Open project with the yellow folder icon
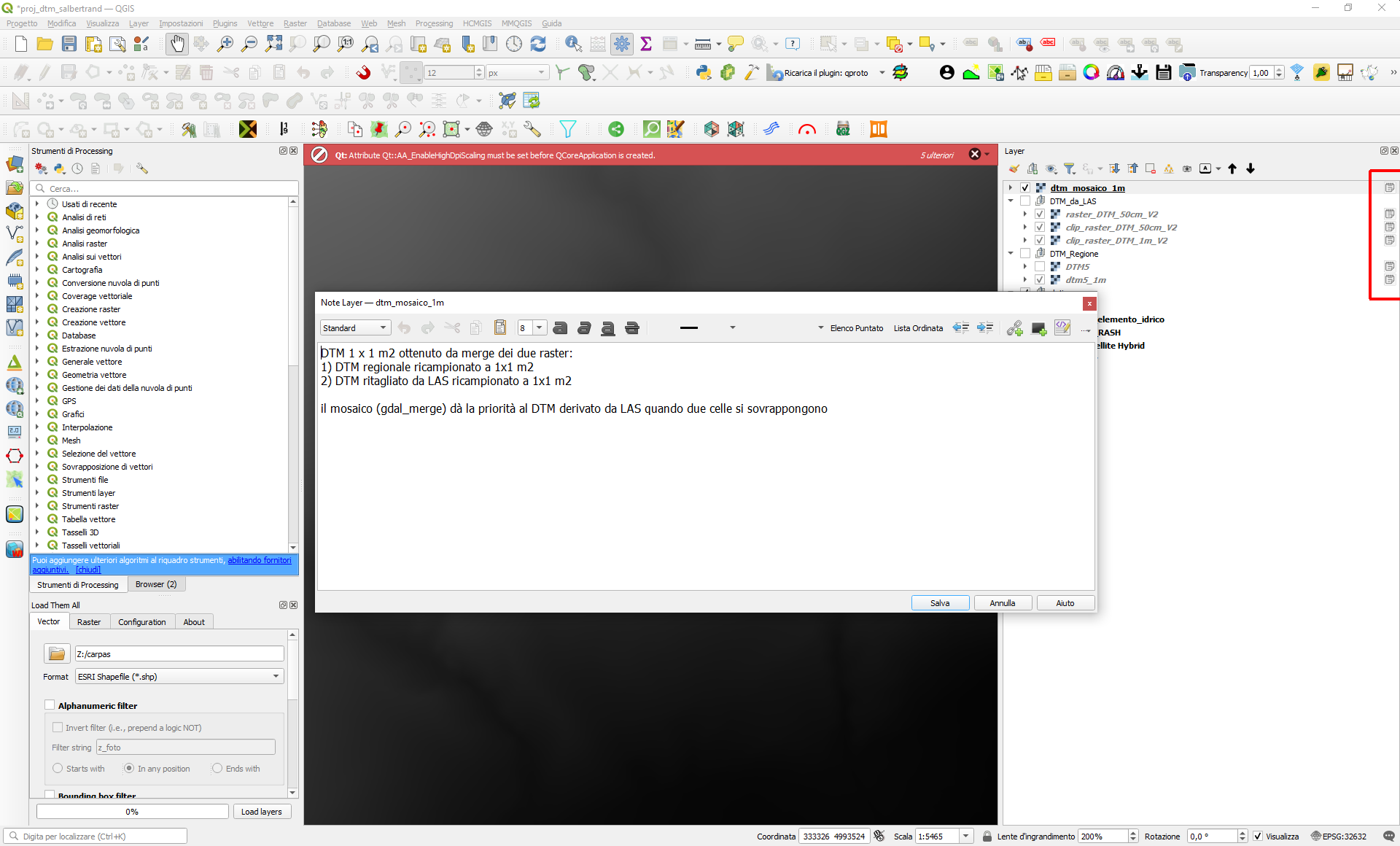1400x846 pixels. (44, 44)
